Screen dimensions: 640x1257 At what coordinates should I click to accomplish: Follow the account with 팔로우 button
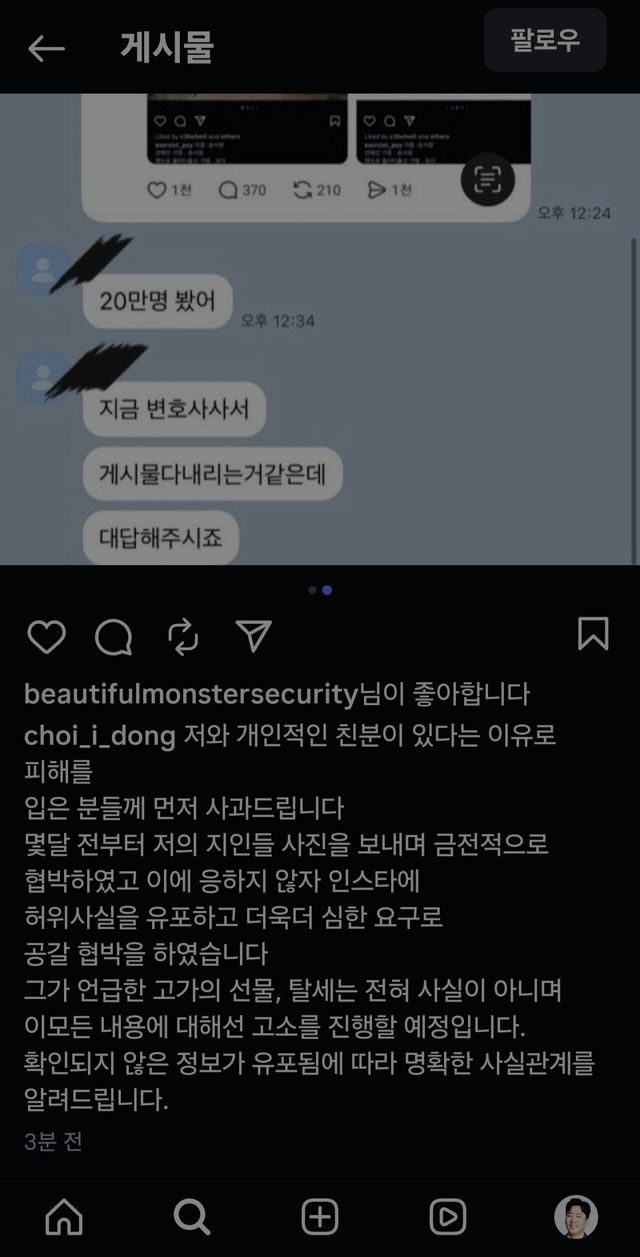point(545,41)
